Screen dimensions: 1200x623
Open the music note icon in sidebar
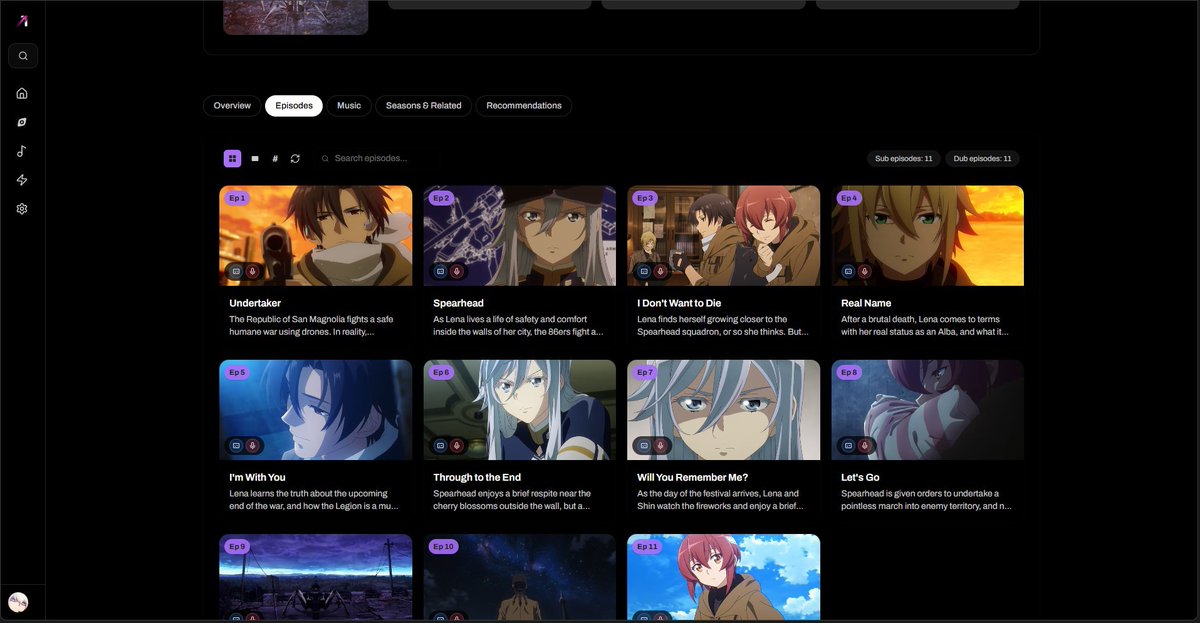[22, 151]
